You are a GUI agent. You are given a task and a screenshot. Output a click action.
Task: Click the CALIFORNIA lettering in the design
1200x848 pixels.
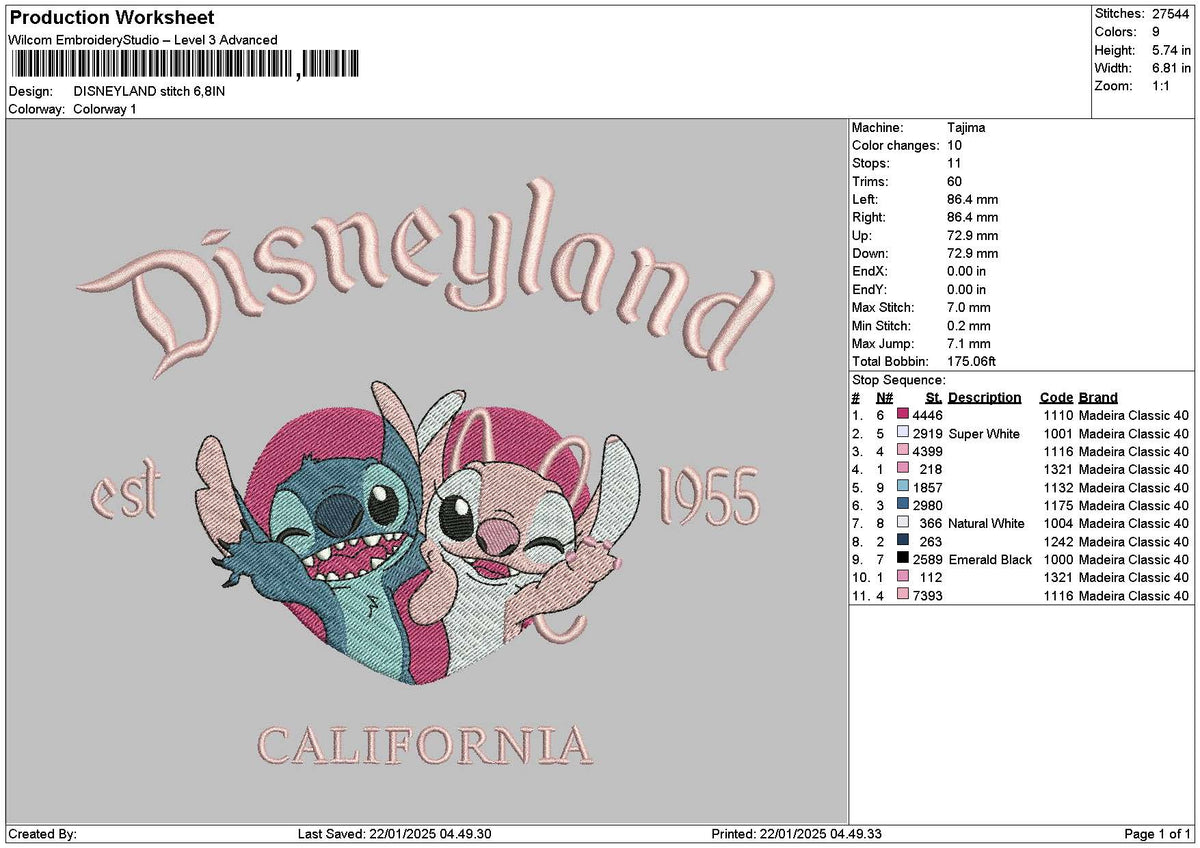click(x=425, y=745)
